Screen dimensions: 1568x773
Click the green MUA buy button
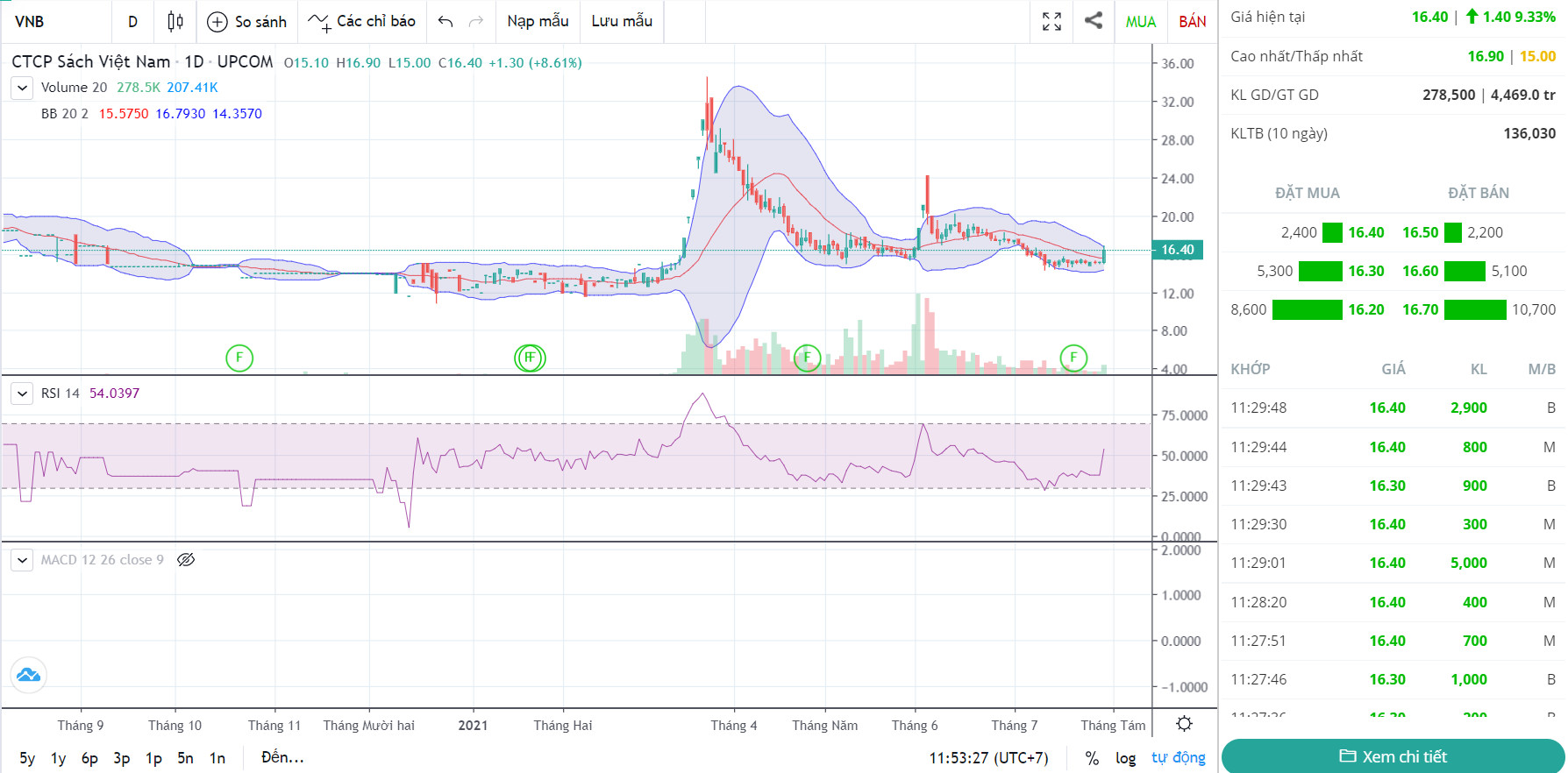[x=1140, y=22]
